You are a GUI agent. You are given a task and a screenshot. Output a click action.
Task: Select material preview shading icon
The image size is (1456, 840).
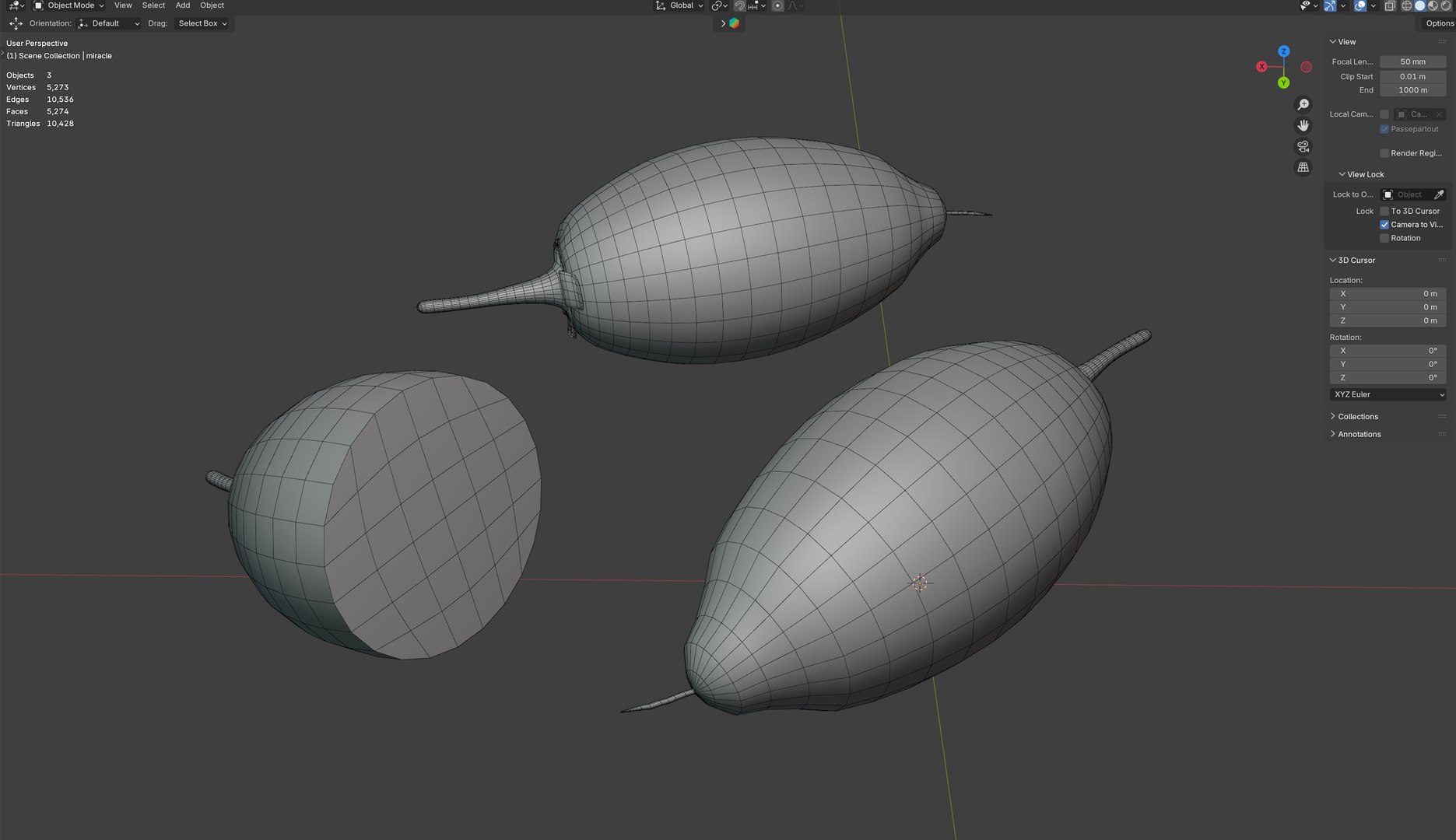[x=1433, y=5]
